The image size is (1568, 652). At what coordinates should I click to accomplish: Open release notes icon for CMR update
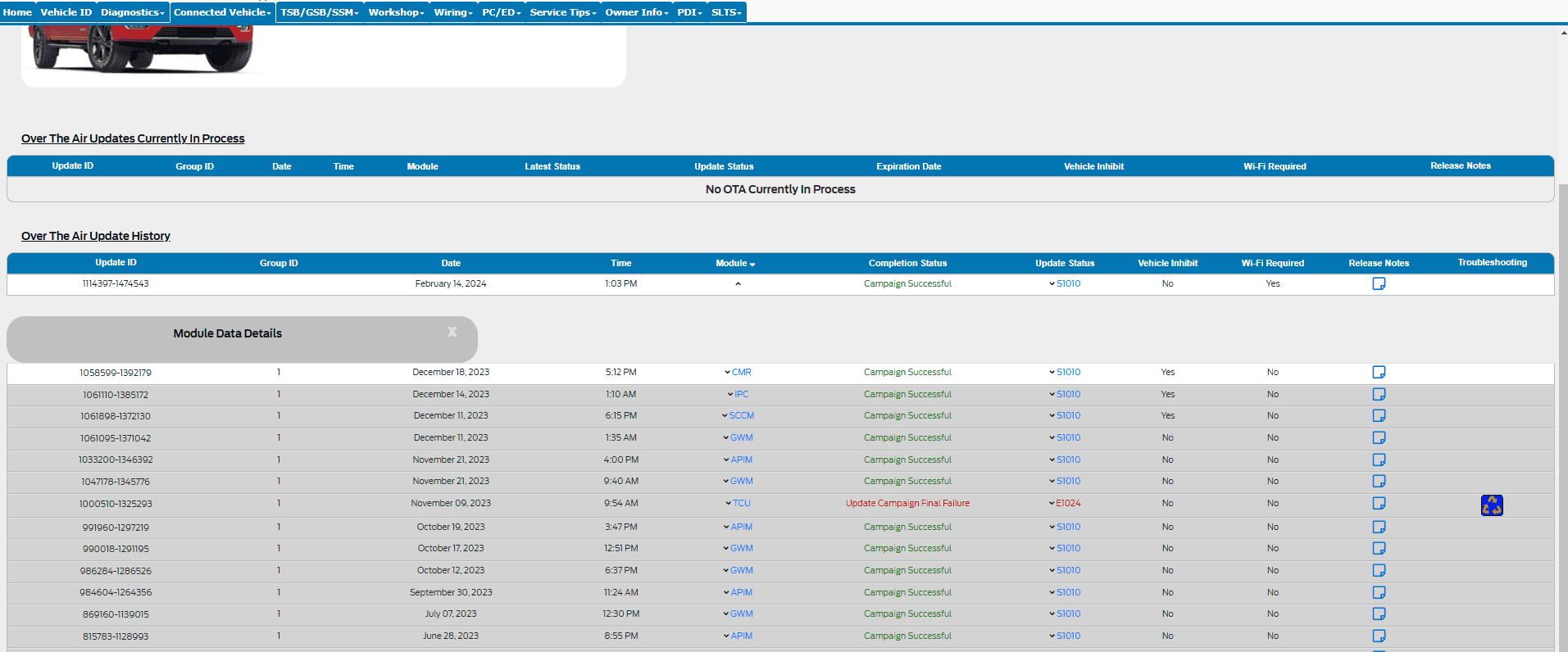1379,373
